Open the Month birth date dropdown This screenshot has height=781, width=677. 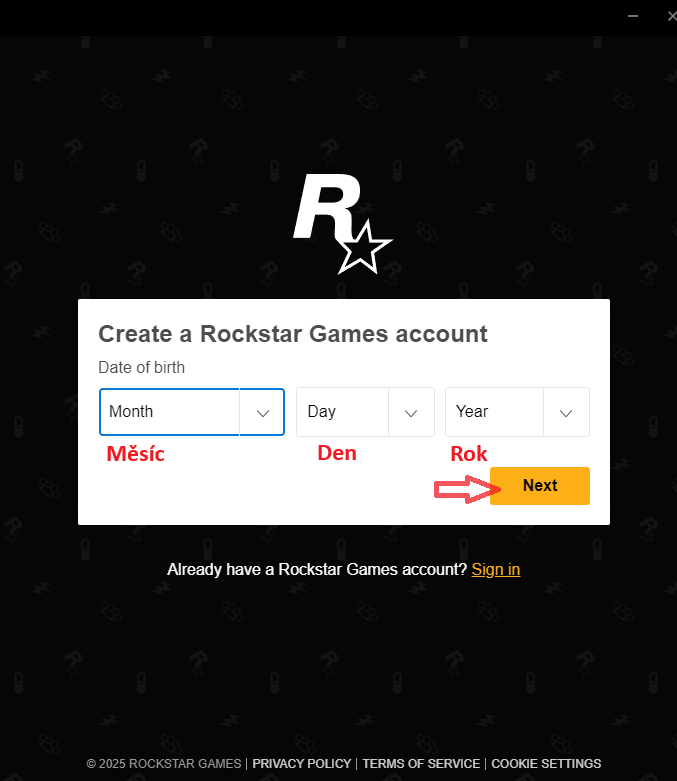(x=192, y=412)
